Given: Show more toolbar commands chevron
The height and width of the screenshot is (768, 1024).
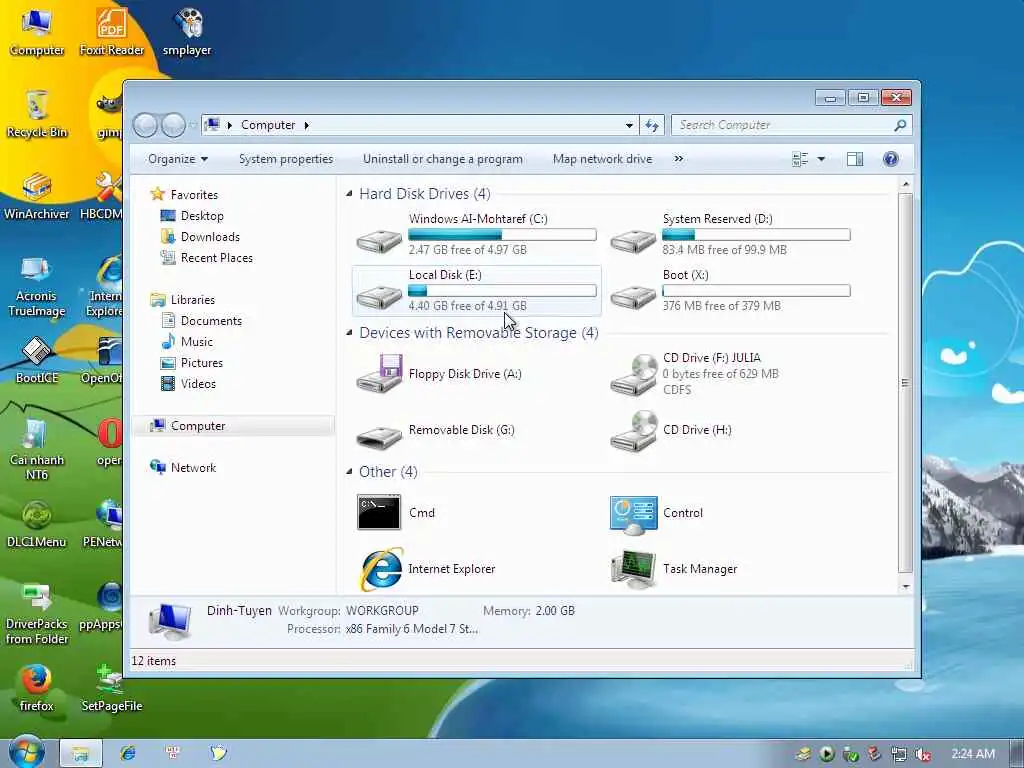Looking at the screenshot, I should [x=679, y=159].
